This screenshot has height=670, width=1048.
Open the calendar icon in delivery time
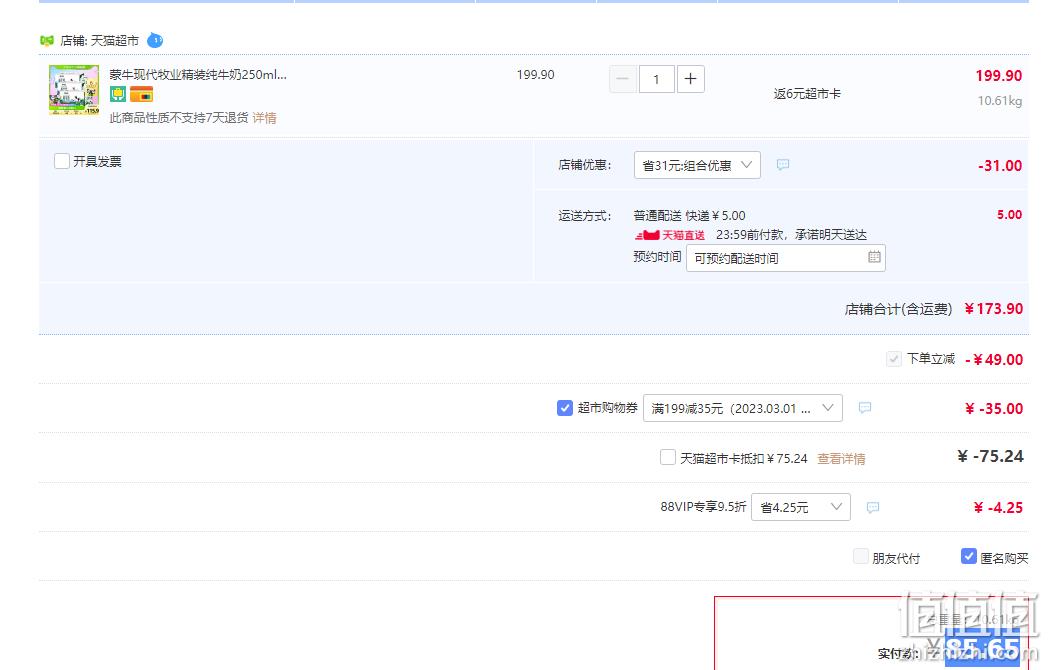click(874, 257)
